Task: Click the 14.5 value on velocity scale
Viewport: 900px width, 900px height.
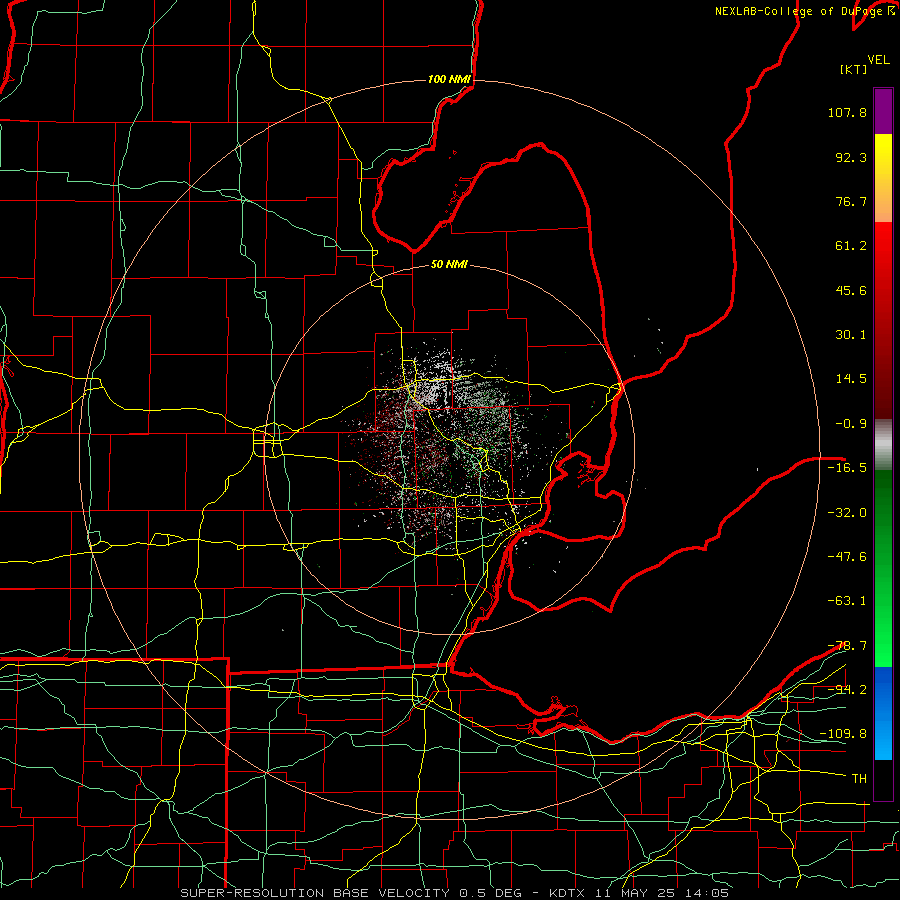Action: click(x=851, y=379)
